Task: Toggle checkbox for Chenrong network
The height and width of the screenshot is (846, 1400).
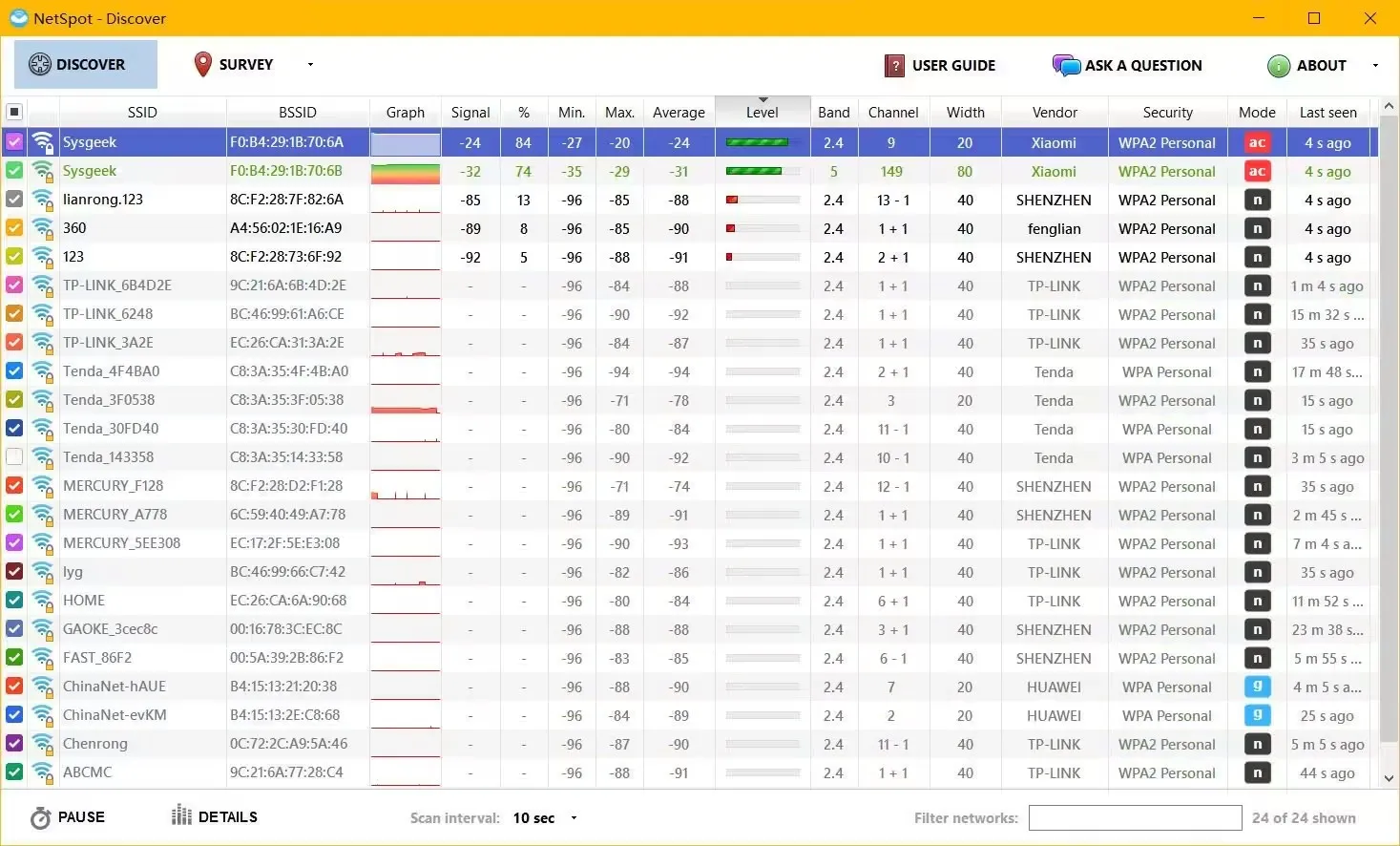Action: (x=14, y=744)
